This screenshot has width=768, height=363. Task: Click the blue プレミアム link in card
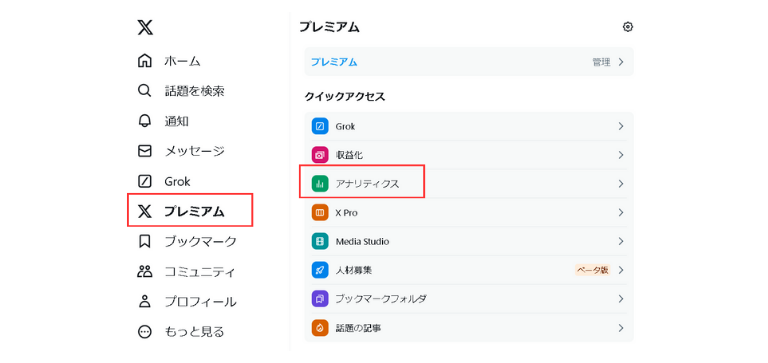tap(334, 62)
